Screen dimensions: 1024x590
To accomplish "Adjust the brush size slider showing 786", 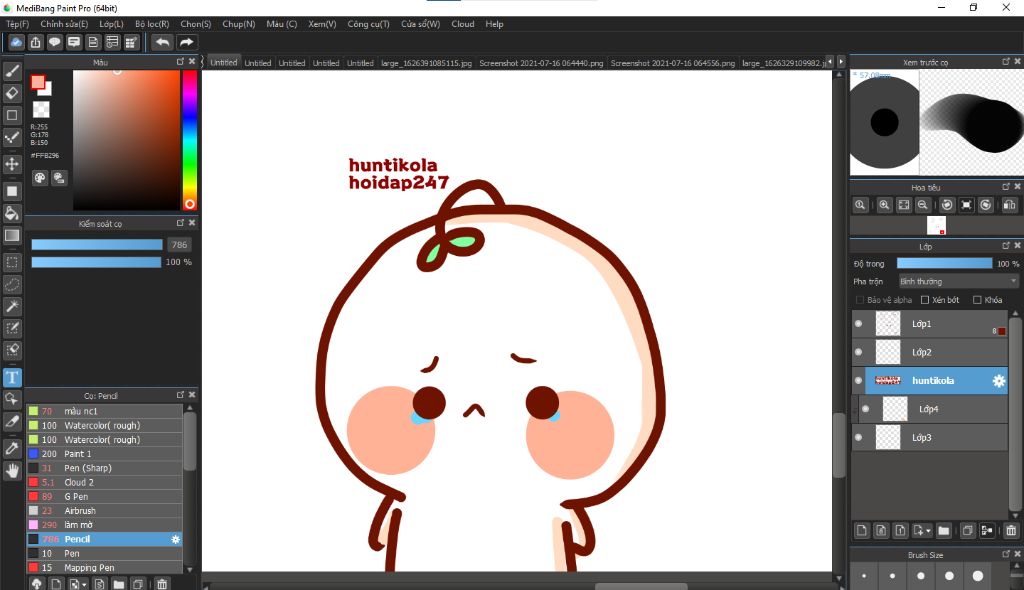I will 97,244.
